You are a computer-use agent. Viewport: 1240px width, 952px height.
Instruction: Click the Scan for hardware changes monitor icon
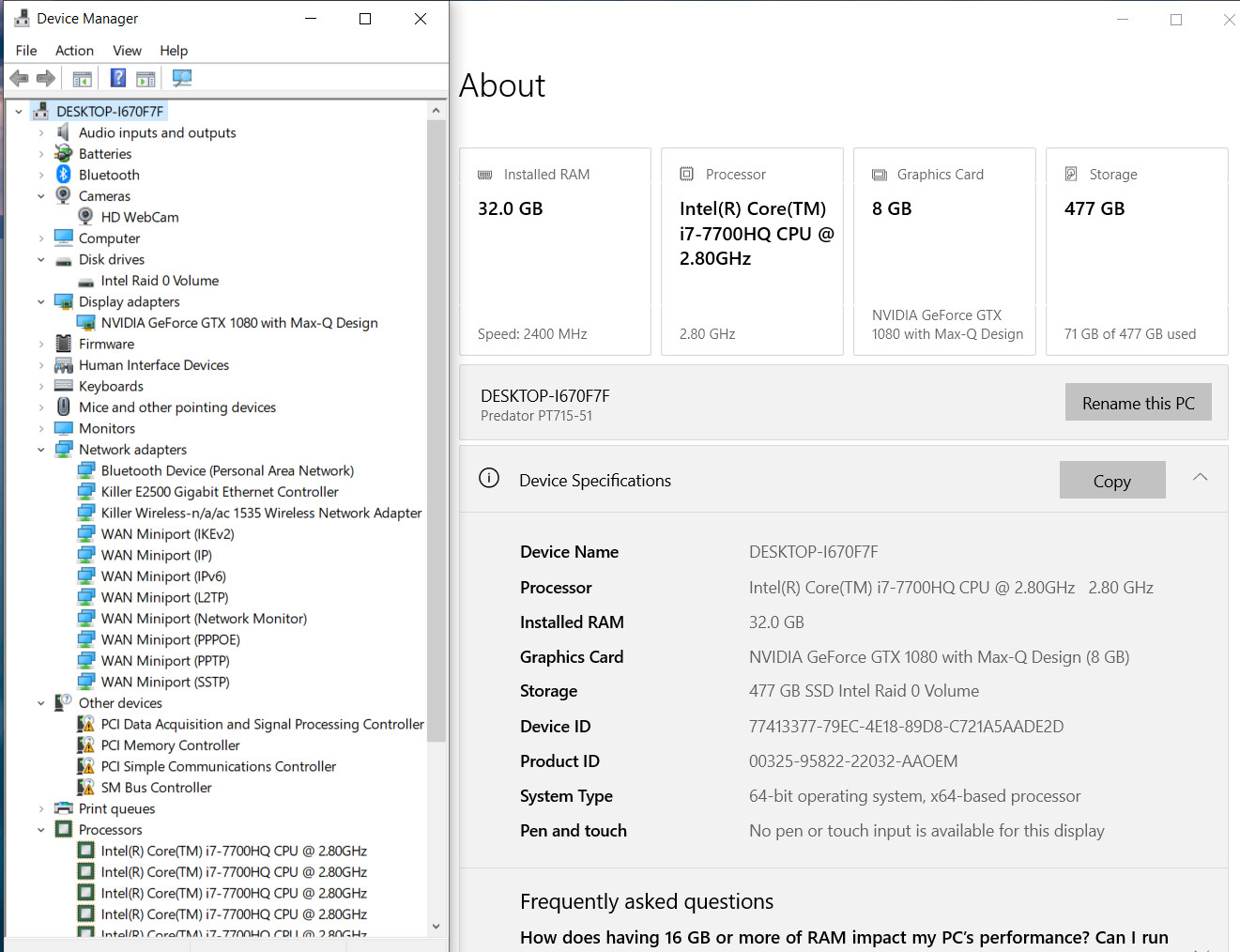[182, 78]
